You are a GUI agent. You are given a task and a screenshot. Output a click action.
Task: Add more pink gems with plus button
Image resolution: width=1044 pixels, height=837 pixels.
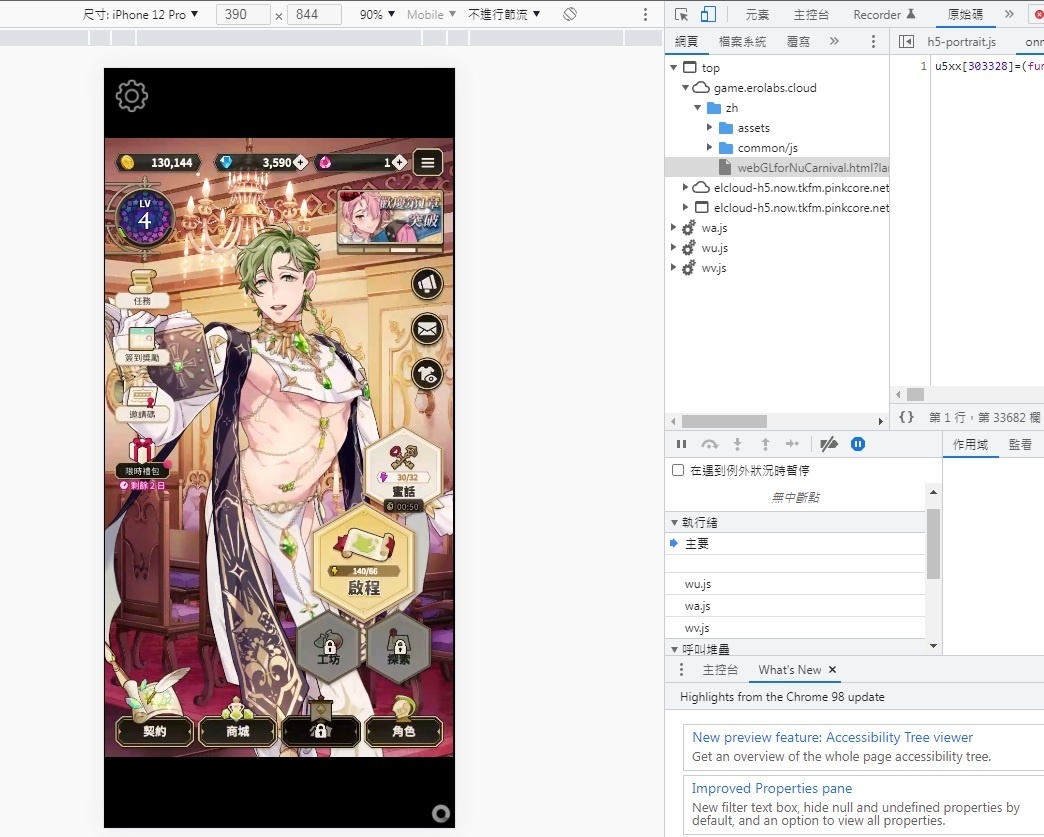click(x=399, y=162)
